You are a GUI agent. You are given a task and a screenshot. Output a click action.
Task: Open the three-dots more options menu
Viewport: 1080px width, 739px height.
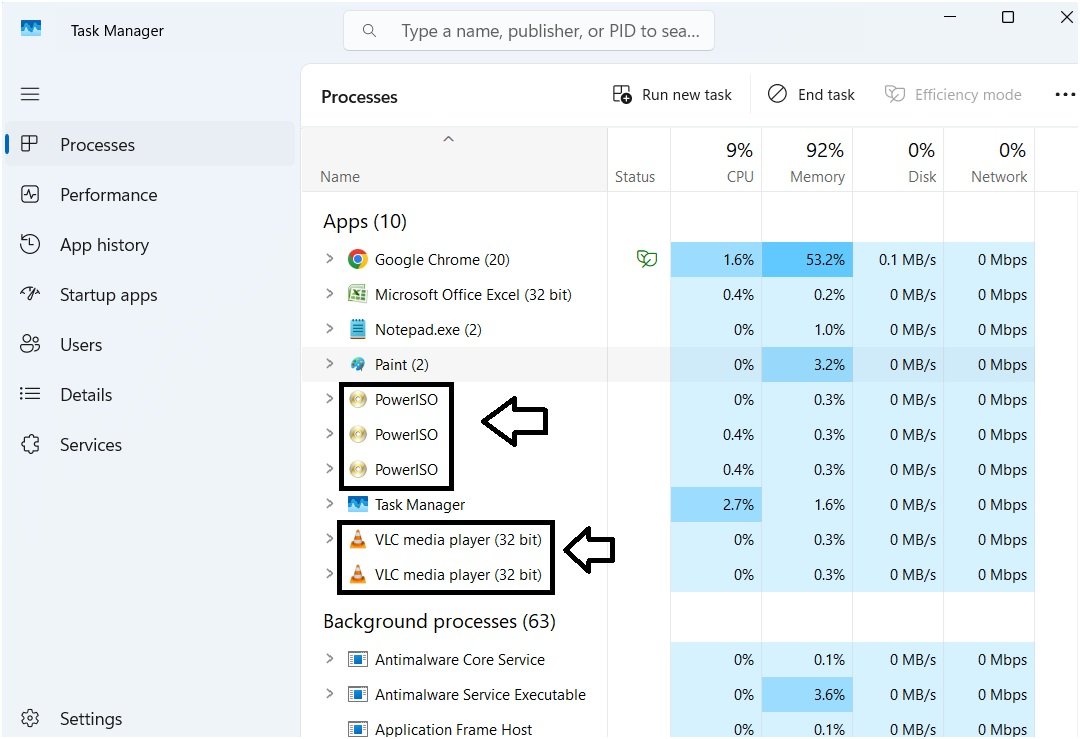(x=1065, y=94)
